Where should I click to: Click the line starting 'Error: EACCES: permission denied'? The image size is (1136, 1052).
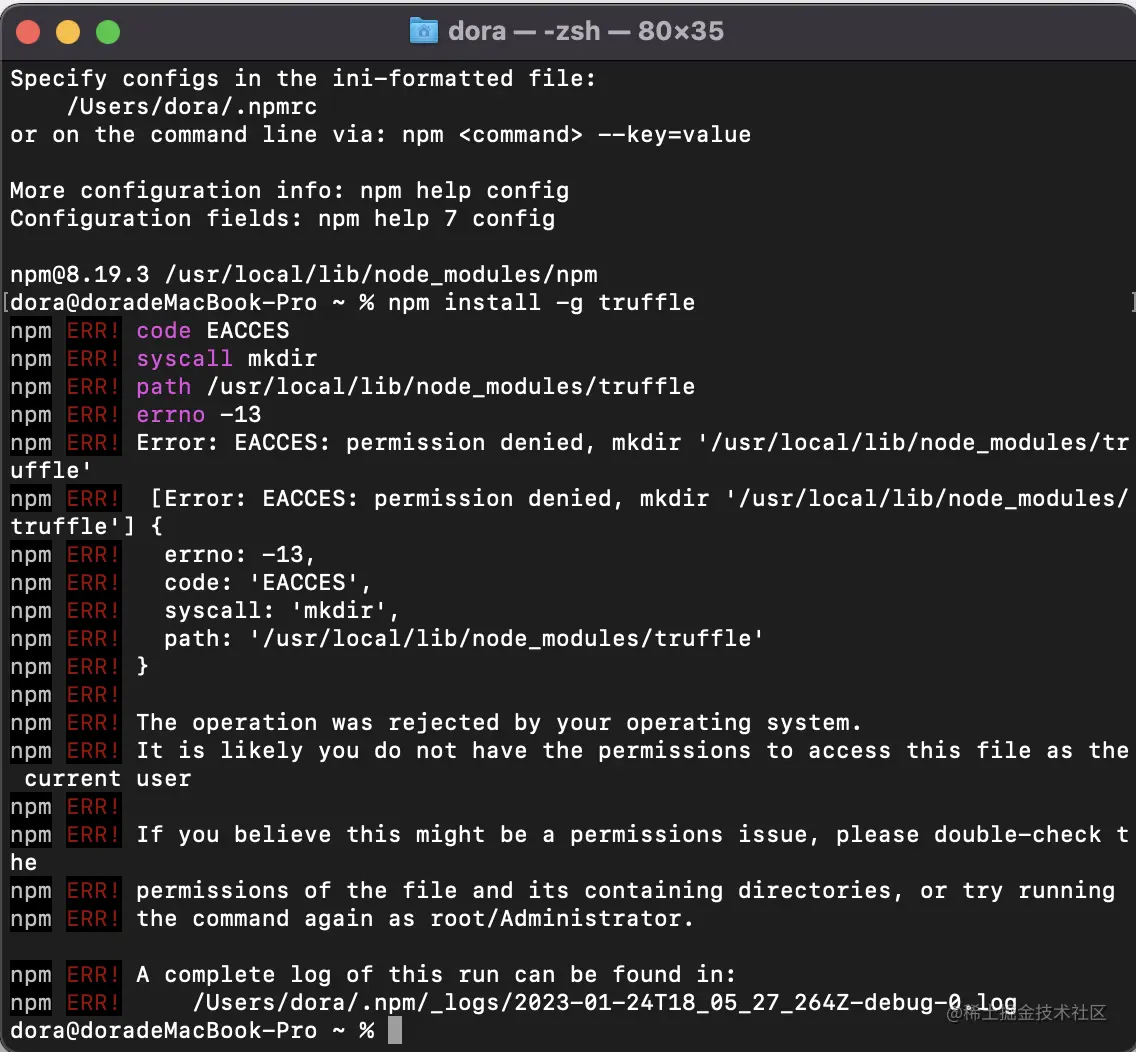(632, 443)
